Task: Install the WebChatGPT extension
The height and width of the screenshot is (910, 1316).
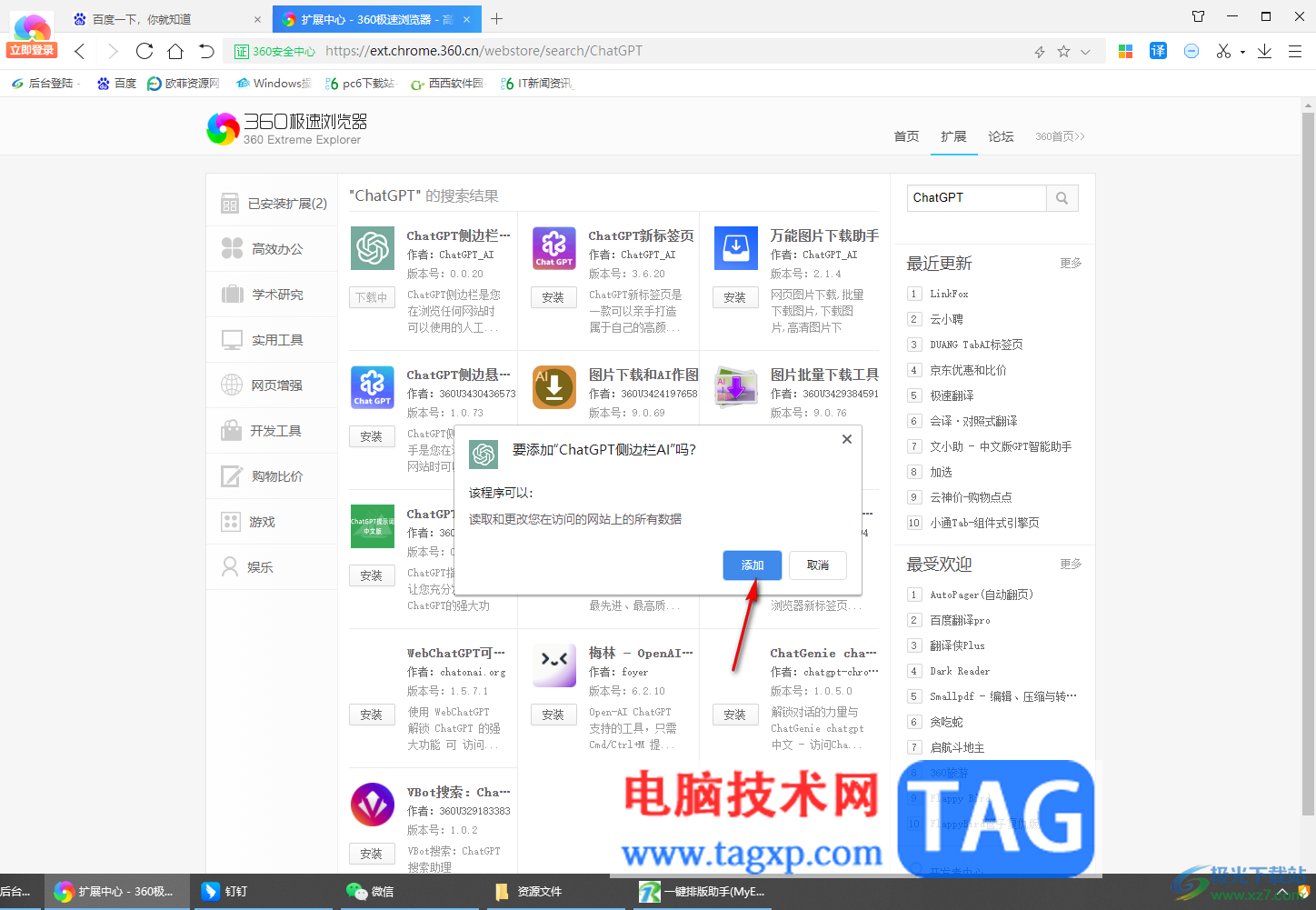Action: pyautogui.click(x=372, y=715)
